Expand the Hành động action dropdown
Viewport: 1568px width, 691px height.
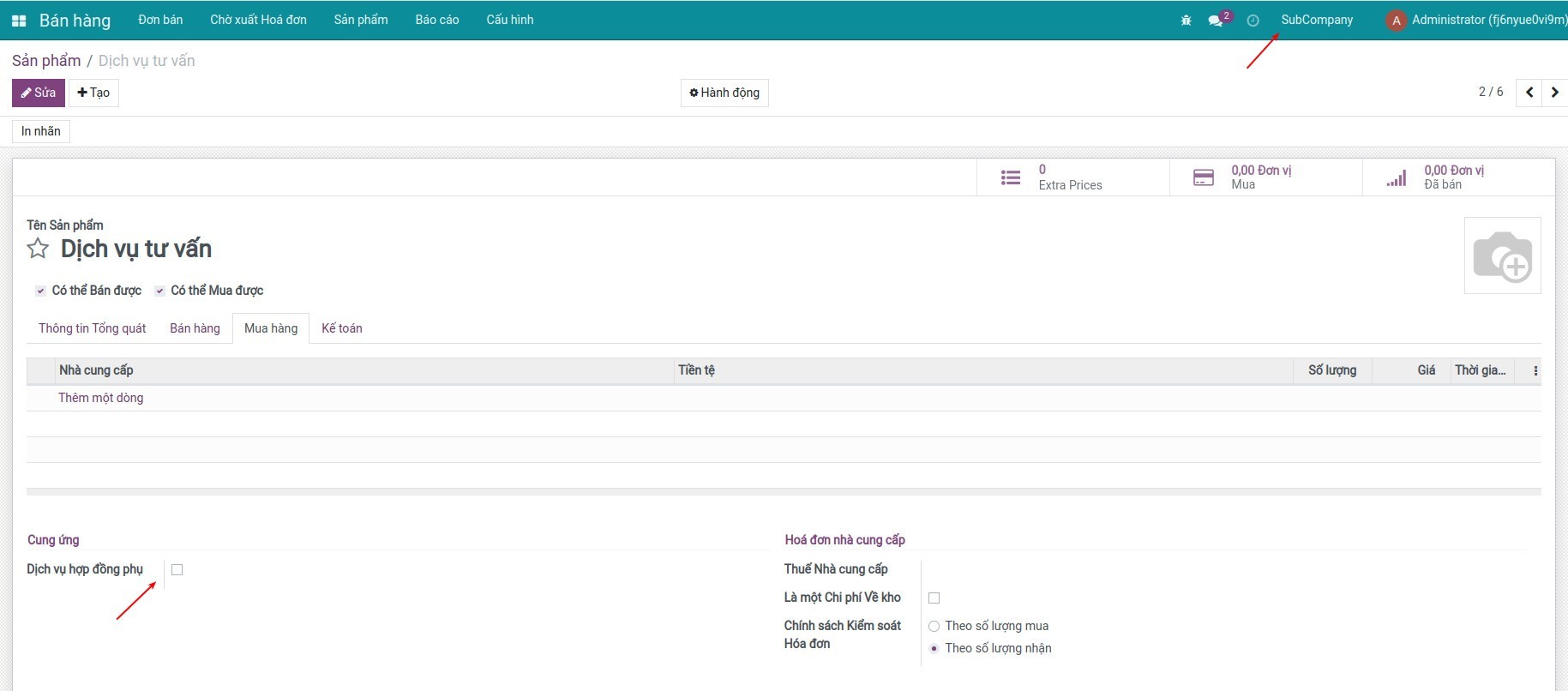[724, 93]
